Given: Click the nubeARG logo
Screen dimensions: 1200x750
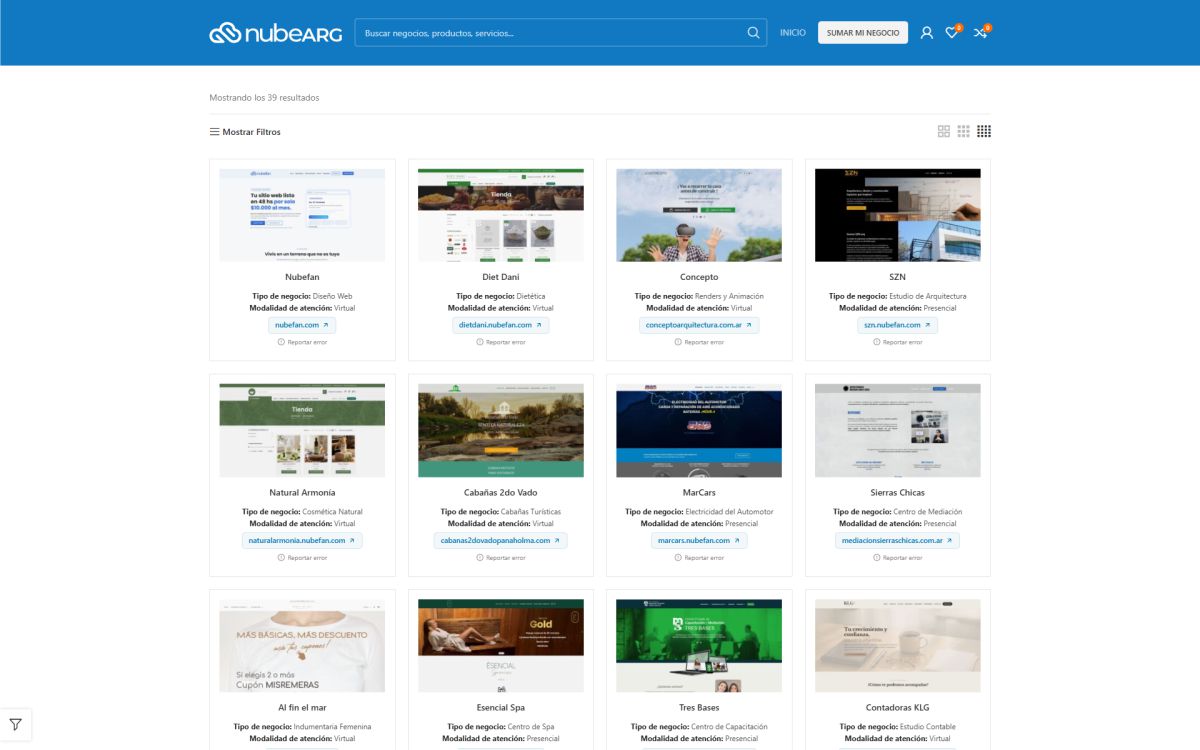Looking at the screenshot, I should [x=275, y=33].
